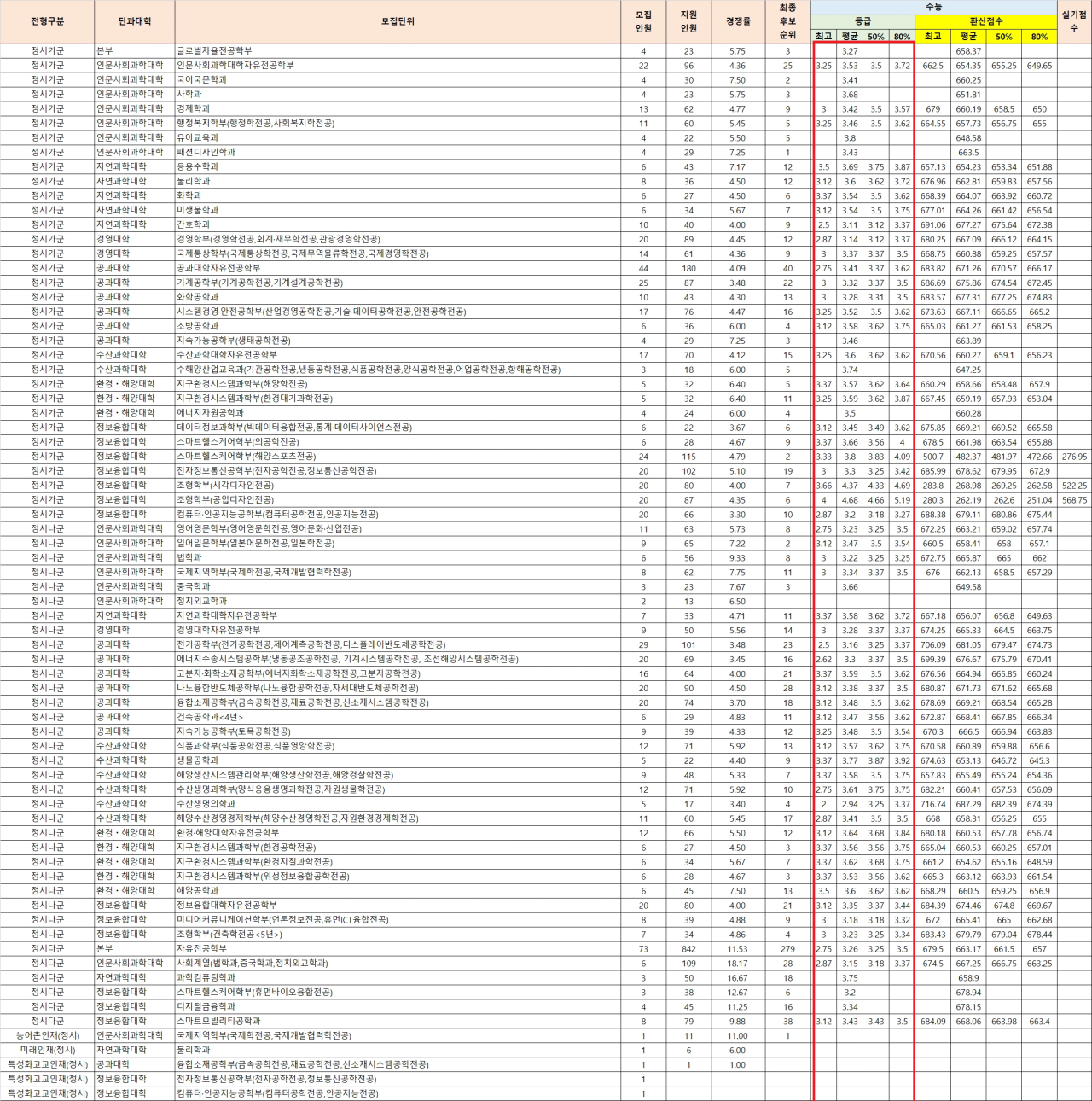Screen dimensions: 1092x1101
Task: Select the green 등급 header cell
Action: point(863,21)
